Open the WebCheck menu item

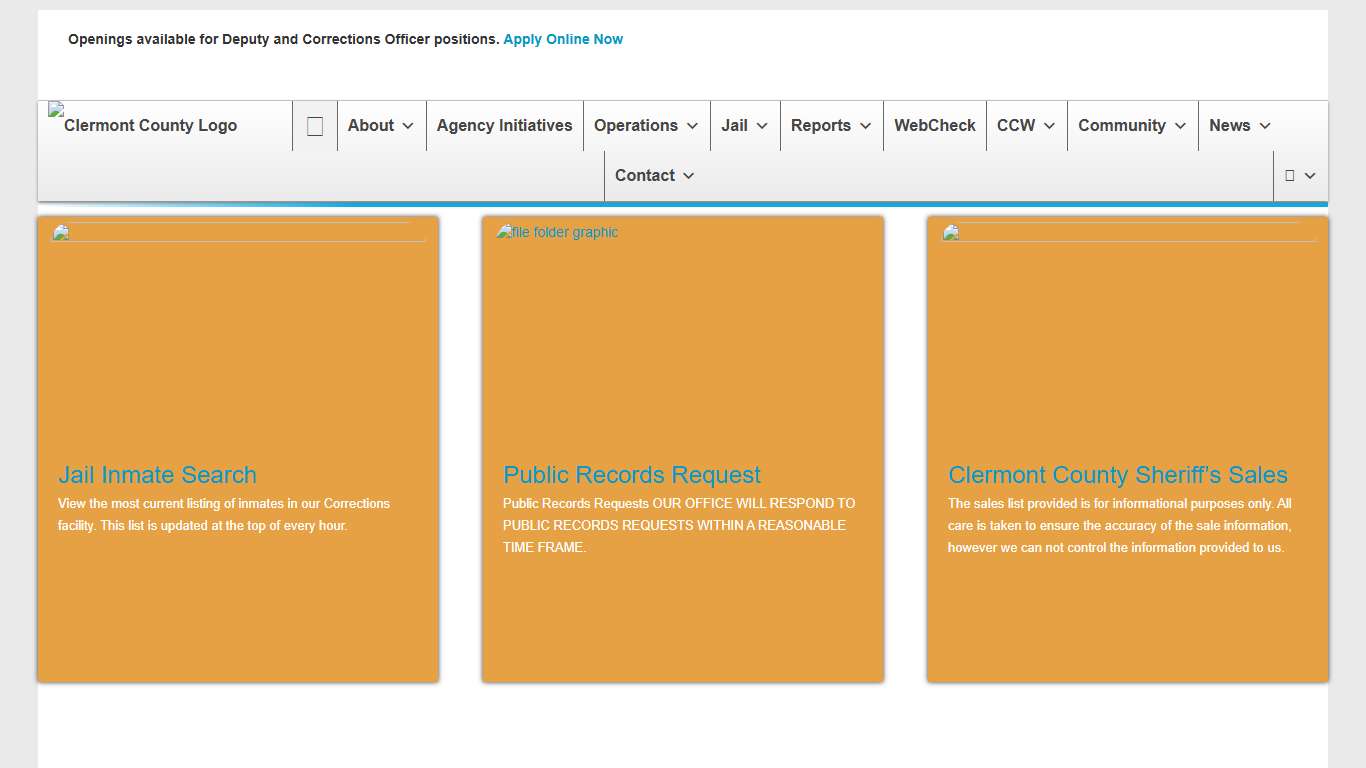pyautogui.click(x=934, y=126)
